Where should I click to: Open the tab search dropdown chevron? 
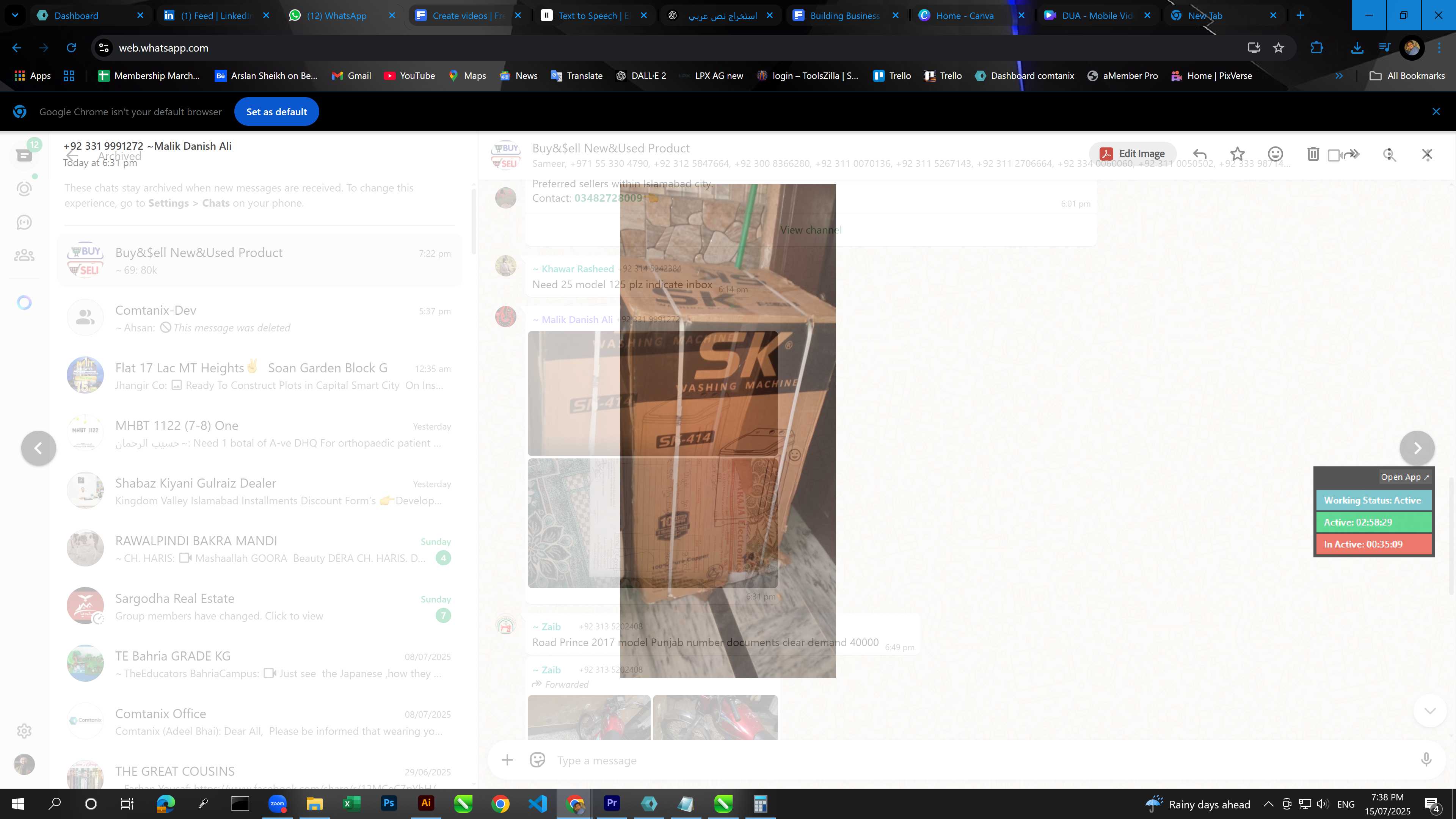[x=15, y=16]
